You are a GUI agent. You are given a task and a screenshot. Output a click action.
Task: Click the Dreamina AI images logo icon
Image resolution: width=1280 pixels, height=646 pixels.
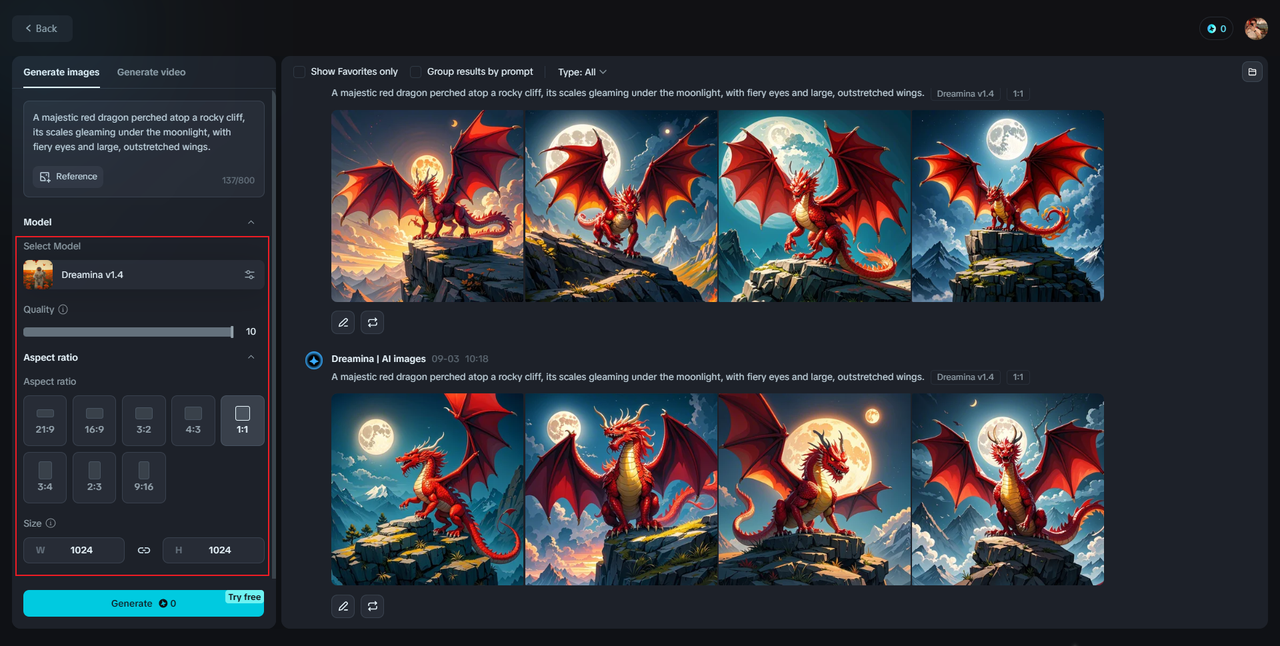pyautogui.click(x=313, y=360)
